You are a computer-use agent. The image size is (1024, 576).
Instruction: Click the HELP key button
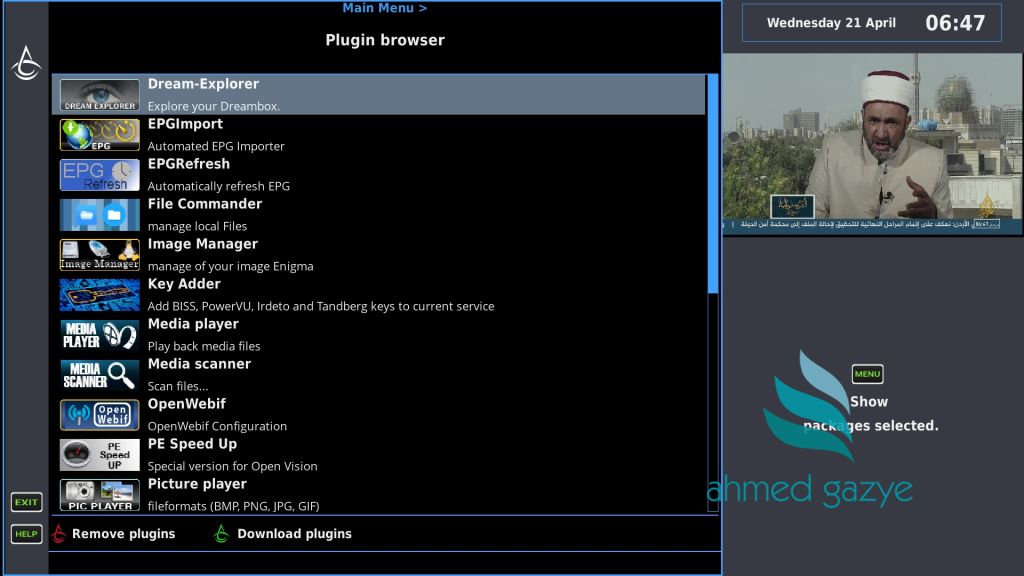(x=26, y=534)
